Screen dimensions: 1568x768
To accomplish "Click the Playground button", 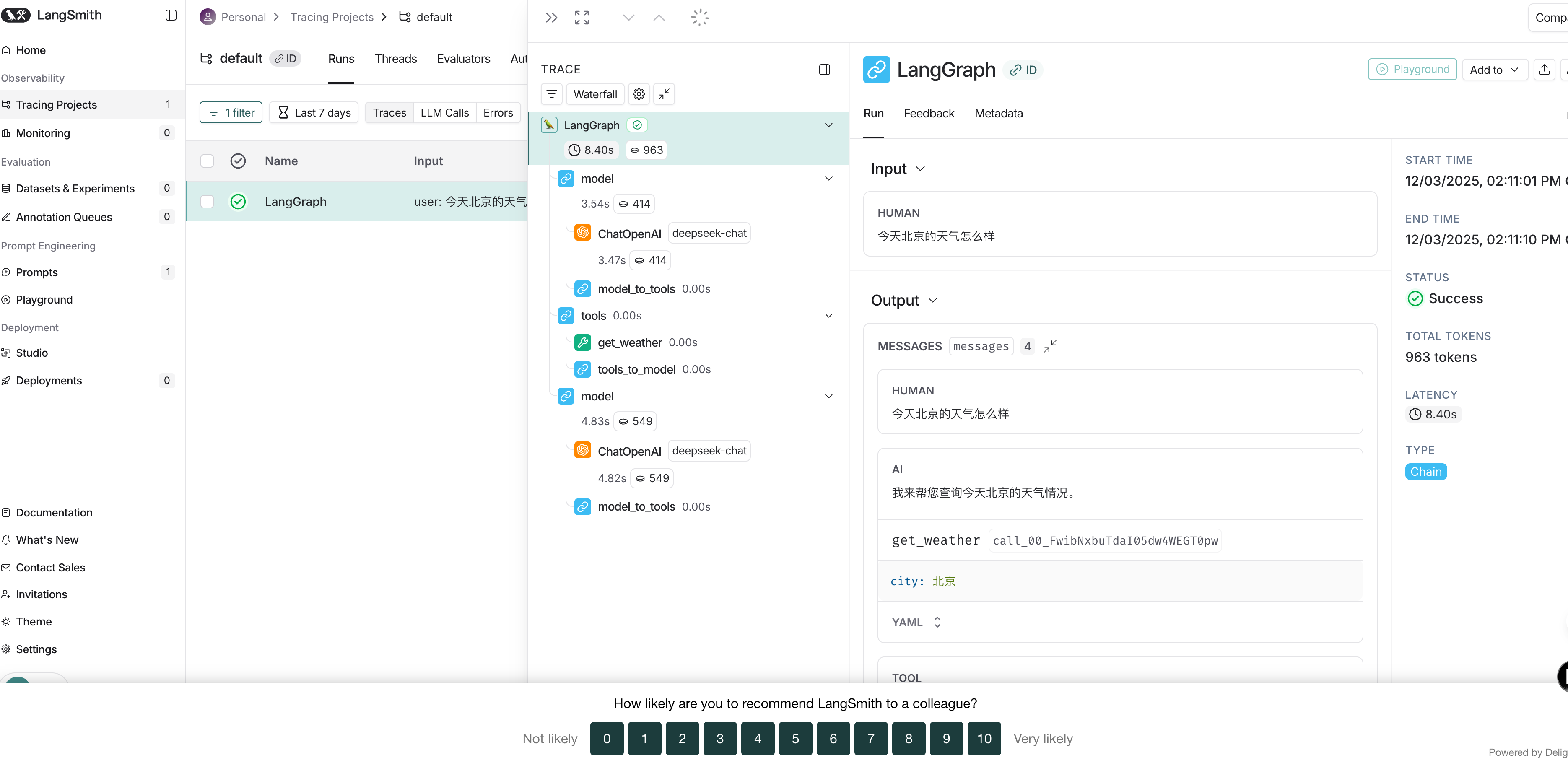I will pyautogui.click(x=1412, y=69).
